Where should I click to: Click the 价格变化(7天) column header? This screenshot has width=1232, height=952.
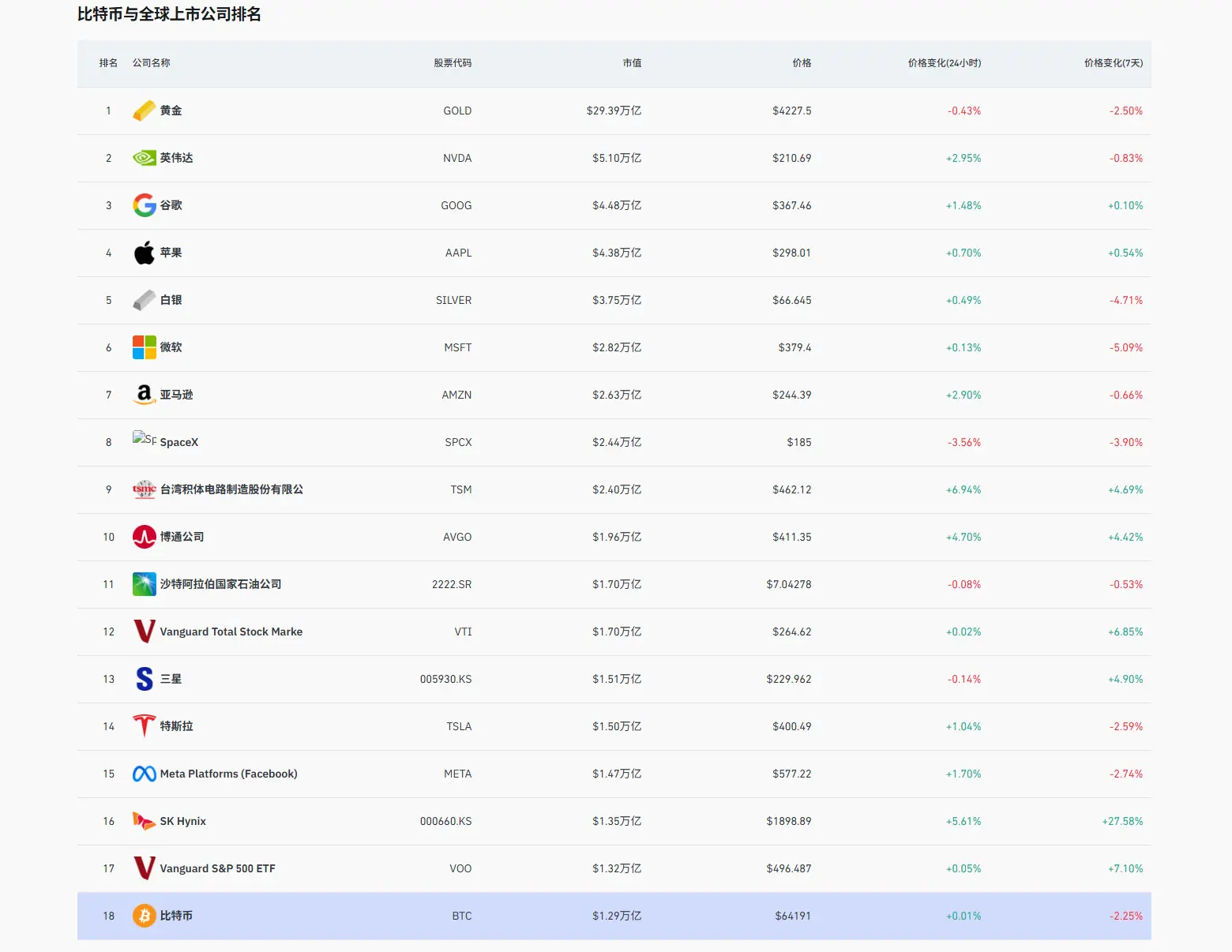point(1114,63)
